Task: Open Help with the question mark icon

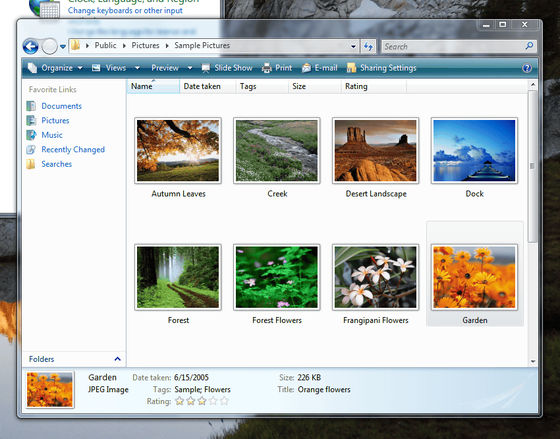Action: tap(527, 68)
